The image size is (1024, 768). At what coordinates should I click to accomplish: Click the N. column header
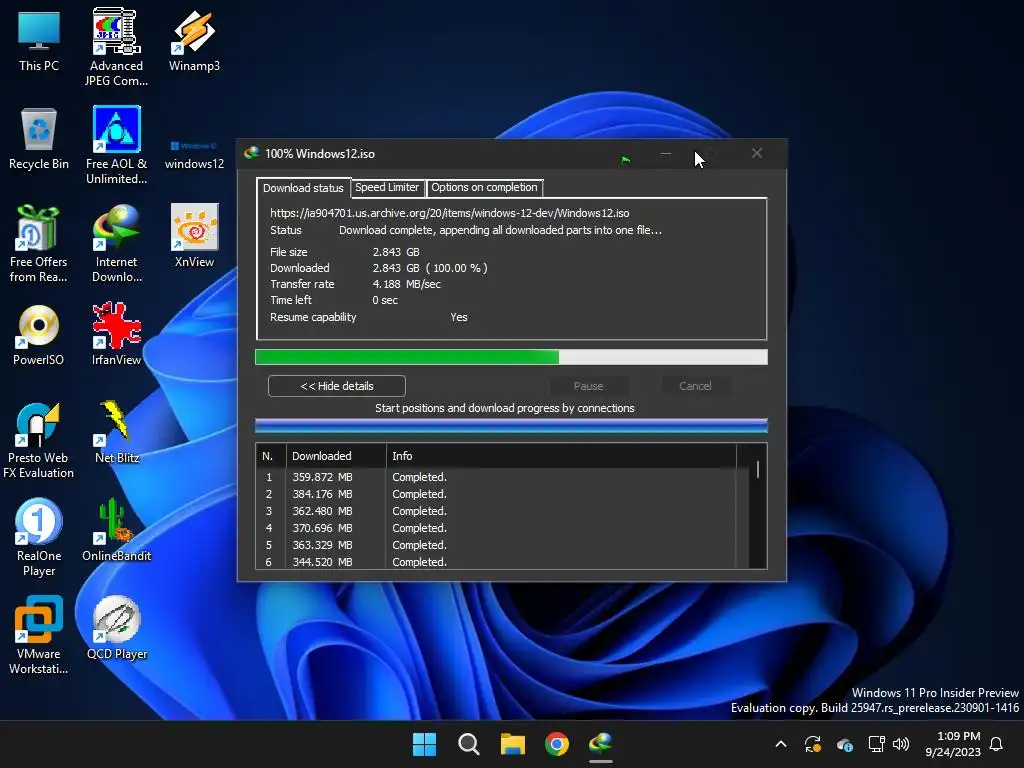(x=270, y=456)
